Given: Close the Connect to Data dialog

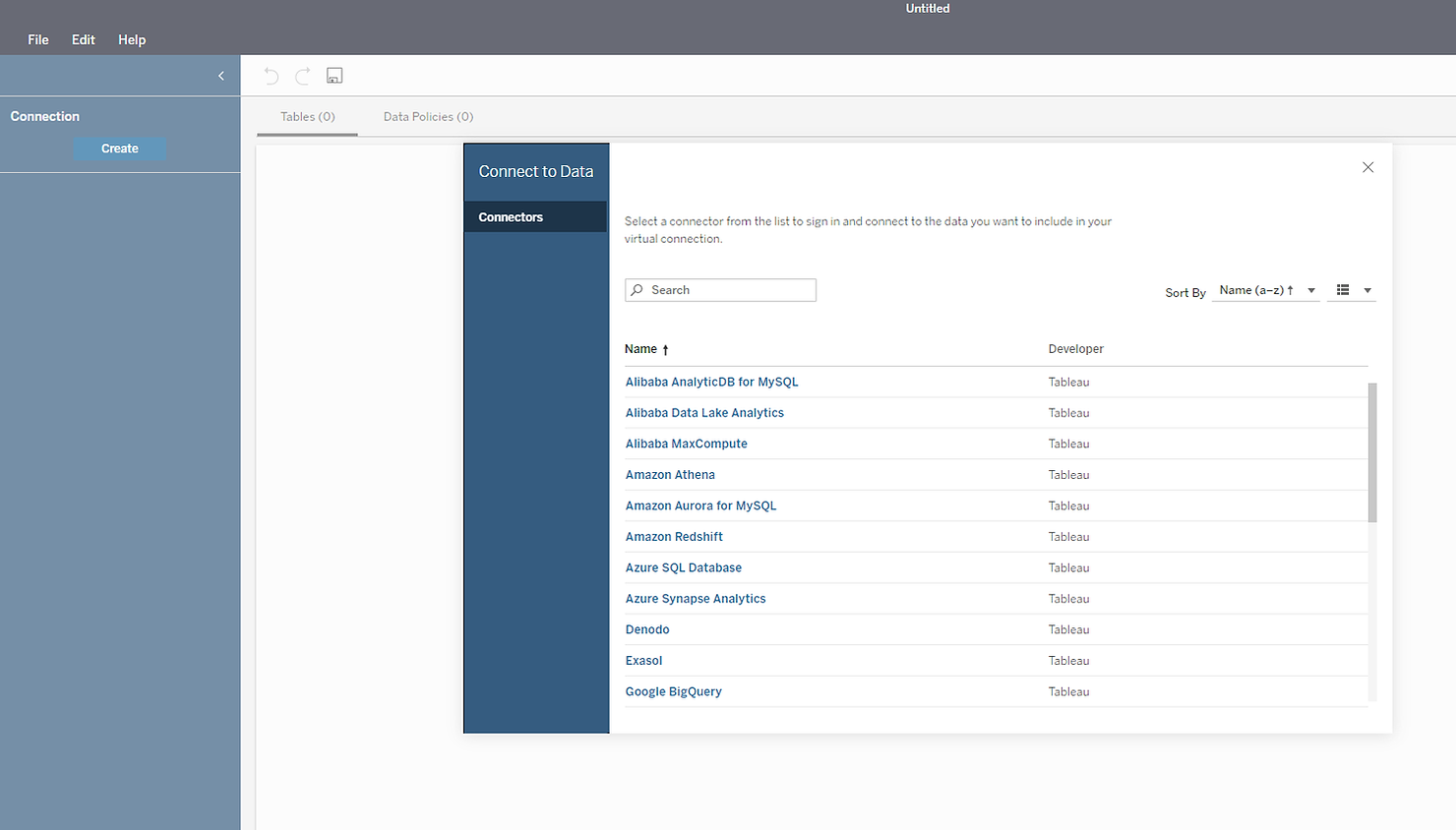Looking at the screenshot, I should [1367, 167].
